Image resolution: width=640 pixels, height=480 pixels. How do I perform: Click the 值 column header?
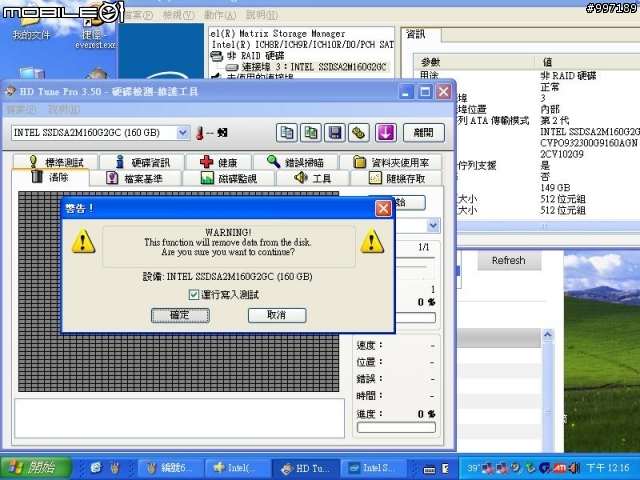tap(587, 62)
